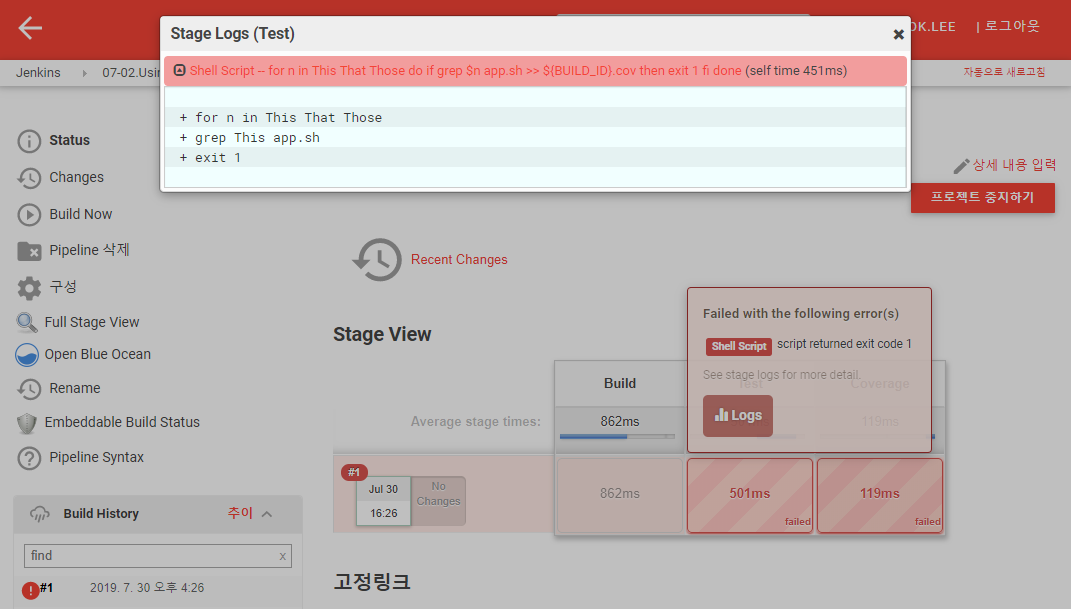Collapse the Build History panel
This screenshot has height=609, width=1071.
pos(267,514)
